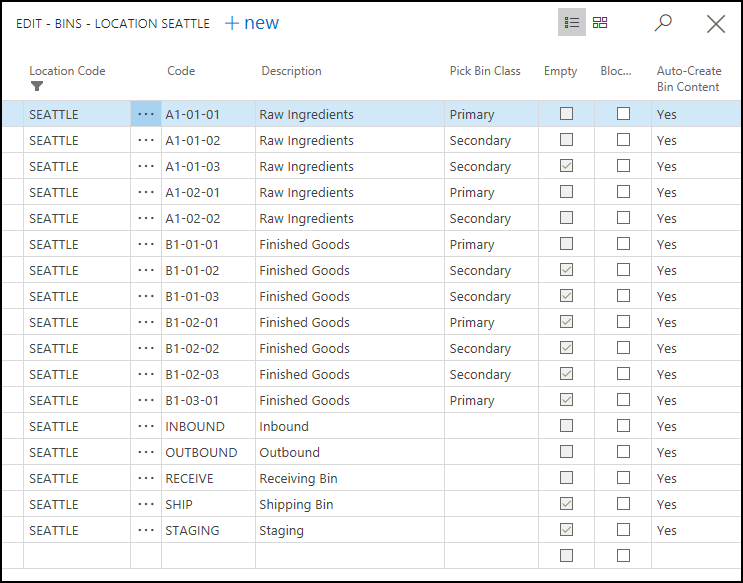Open the ellipsis menu for INBOUND bin
The image size is (743, 583).
pyautogui.click(x=146, y=427)
